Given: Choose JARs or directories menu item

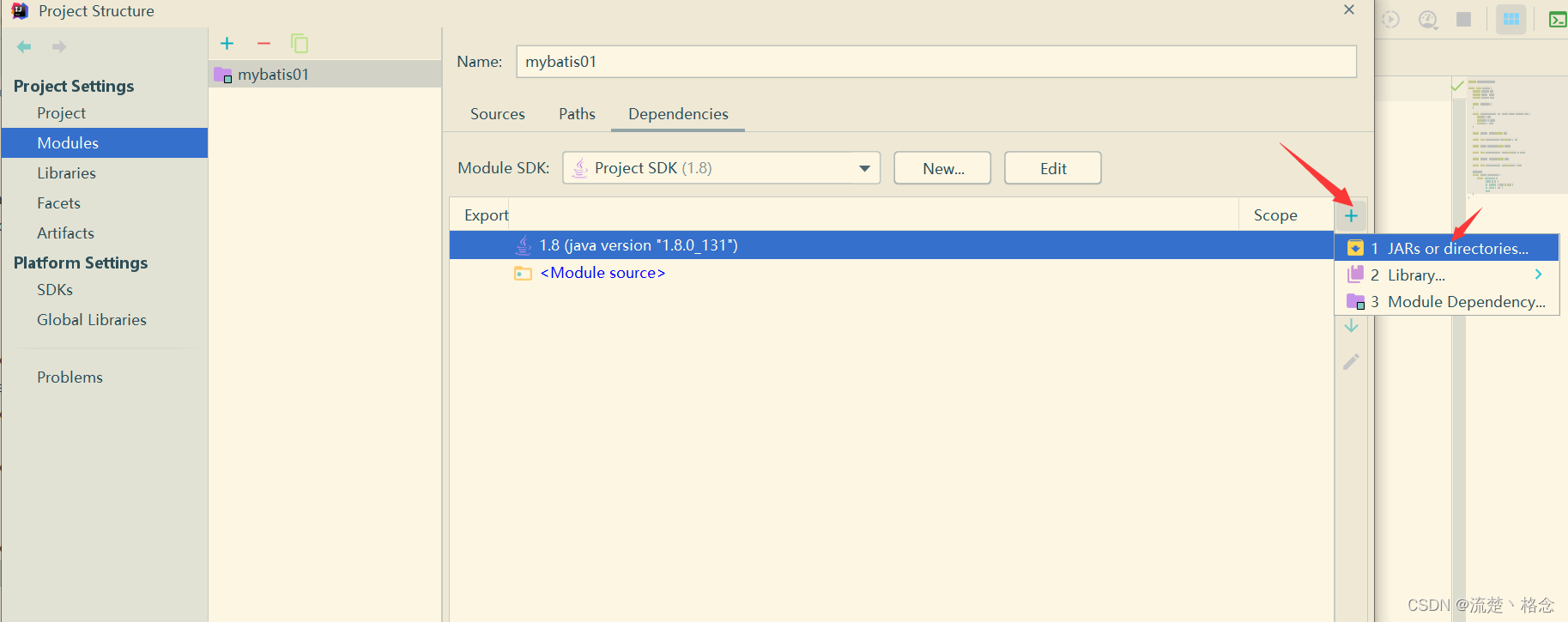Looking at the screenshot, I should tap(1447, 248).
